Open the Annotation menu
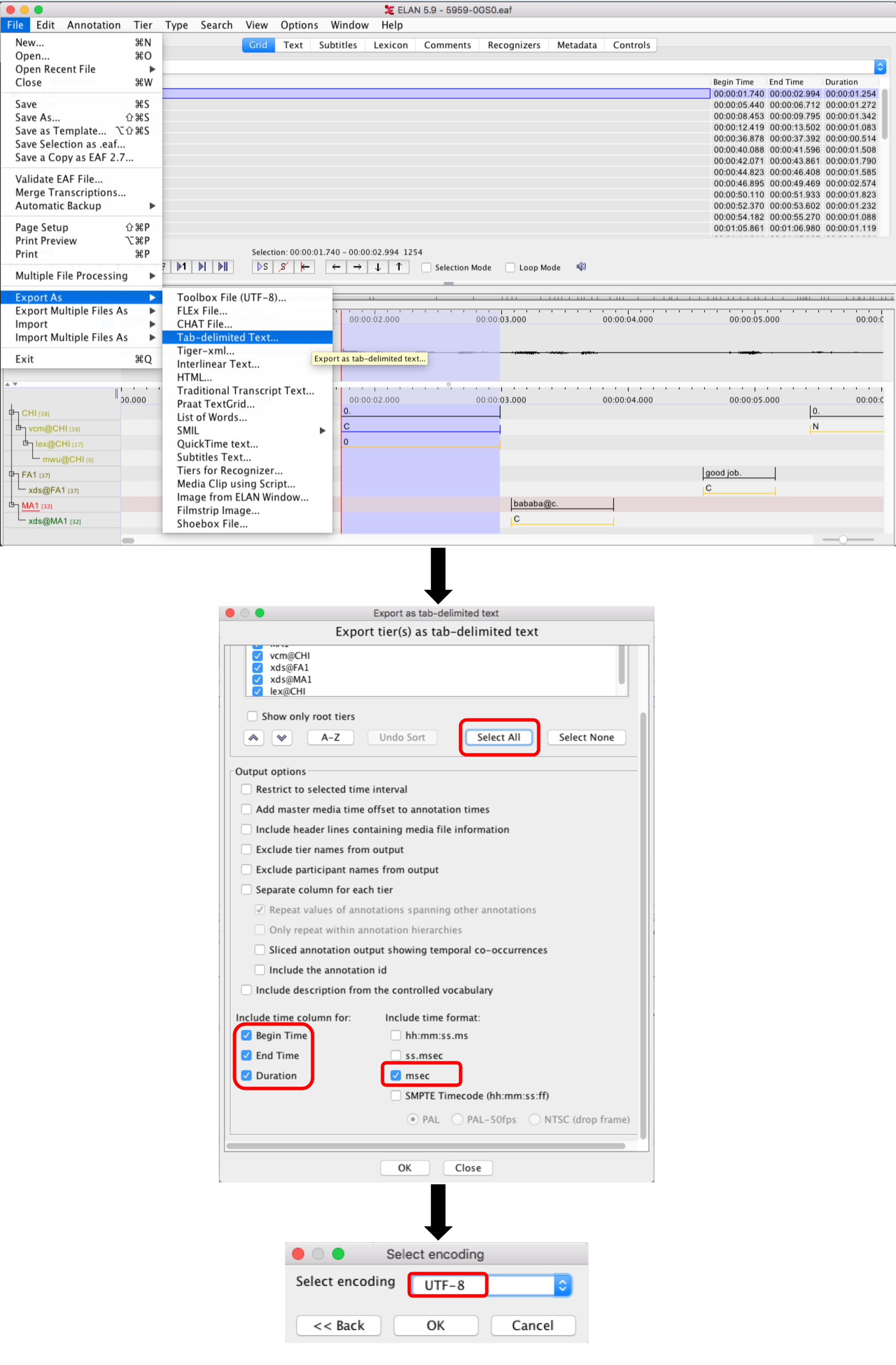The image size is (896, 1365). coord(93,25)
